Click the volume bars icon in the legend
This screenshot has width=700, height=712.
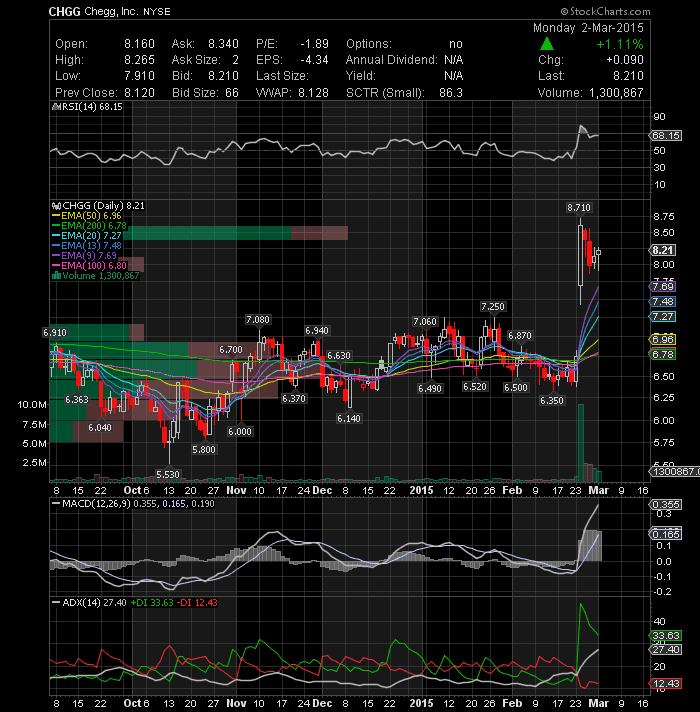tap(56, 275)
